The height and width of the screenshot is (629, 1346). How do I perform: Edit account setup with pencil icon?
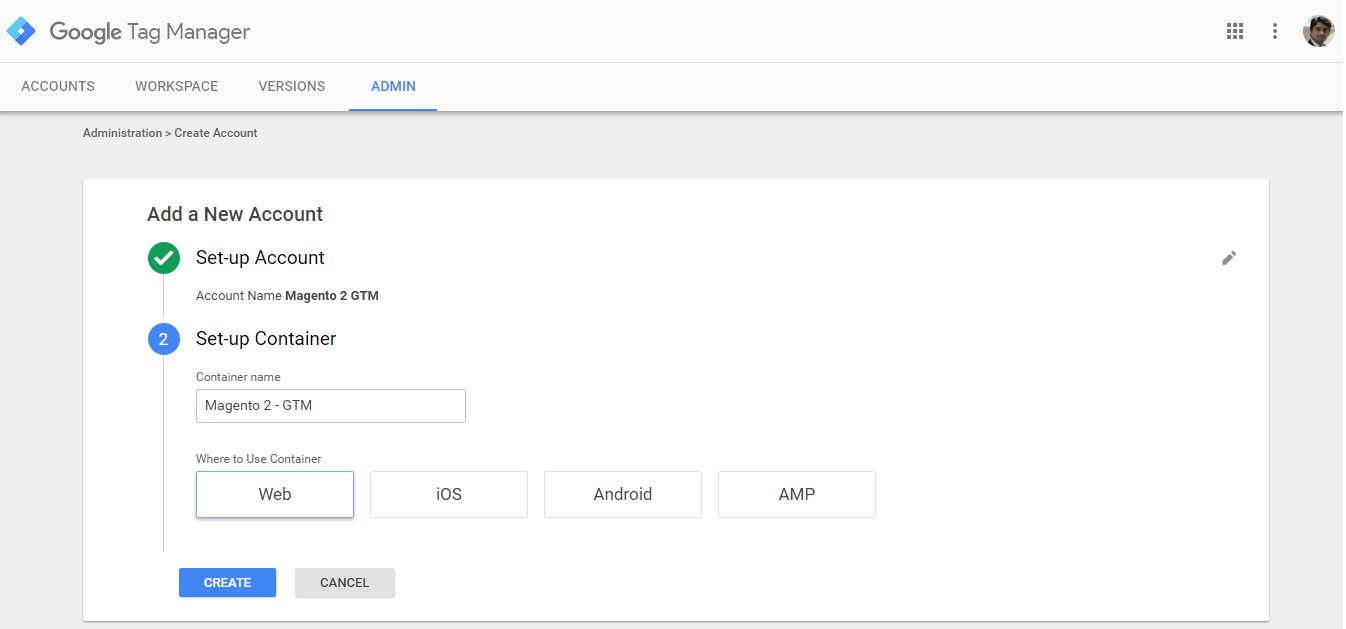coord(1229,258)
